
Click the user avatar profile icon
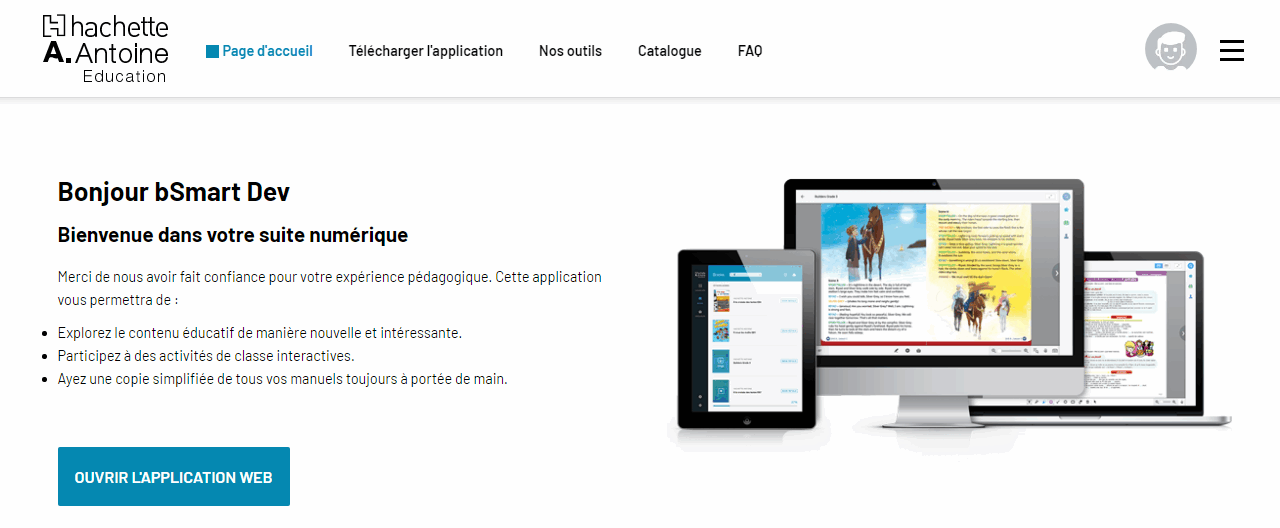pyautogui.click(x=1171, y=48)
